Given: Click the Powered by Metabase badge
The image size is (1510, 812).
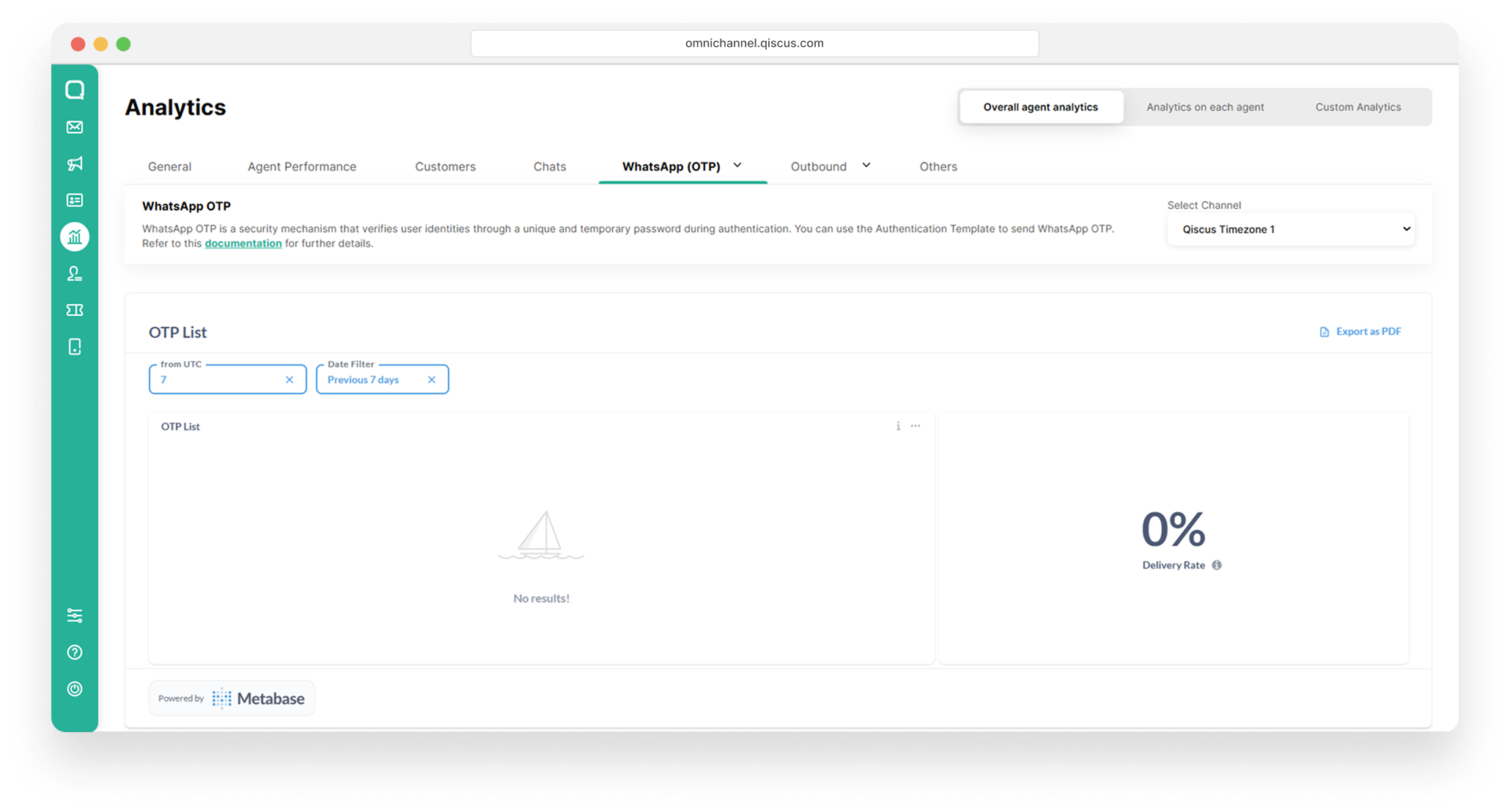Looking at the screenshot, I should tap(232, 698).
